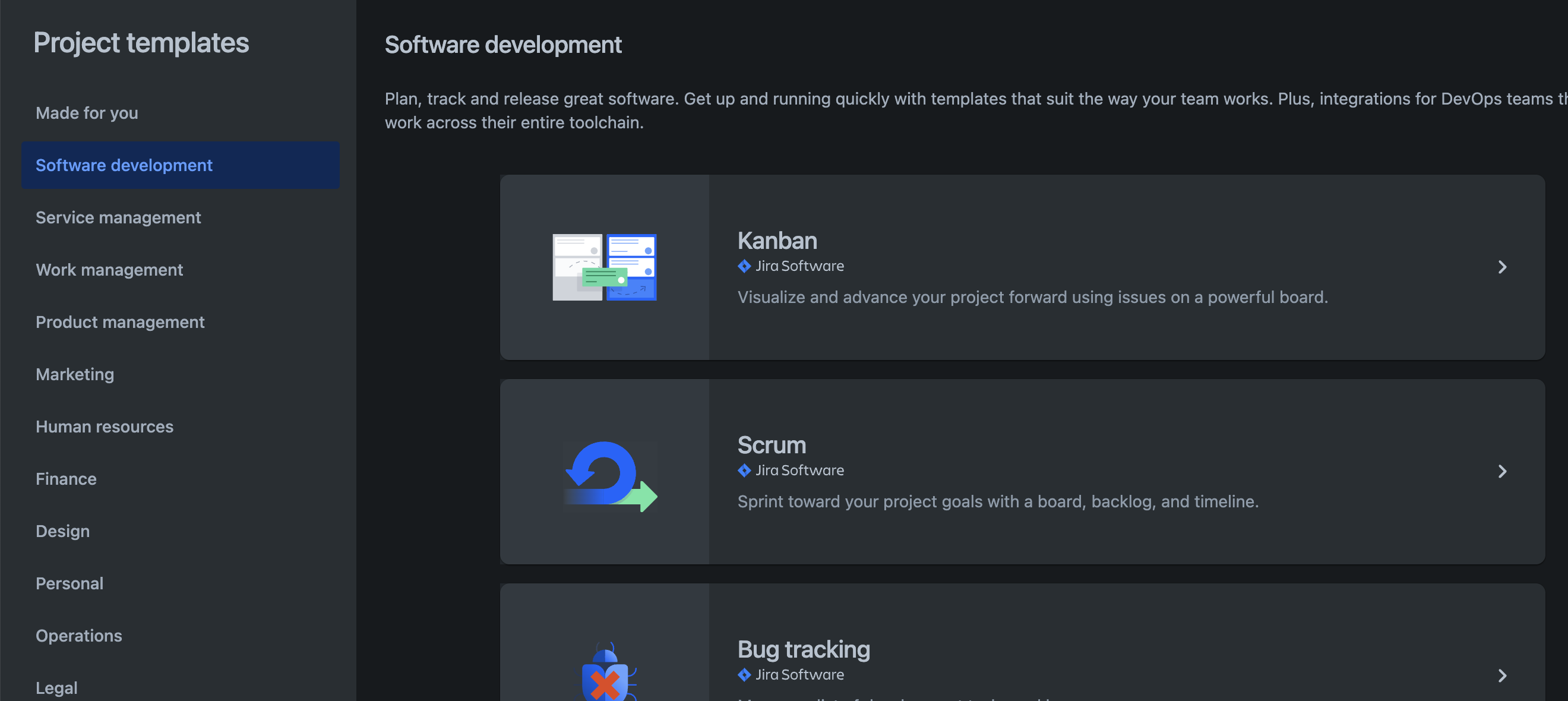The image size is (1568, 701).
Task: Expand the Scrum template chevron arrow
Action: coord(1501,471)
